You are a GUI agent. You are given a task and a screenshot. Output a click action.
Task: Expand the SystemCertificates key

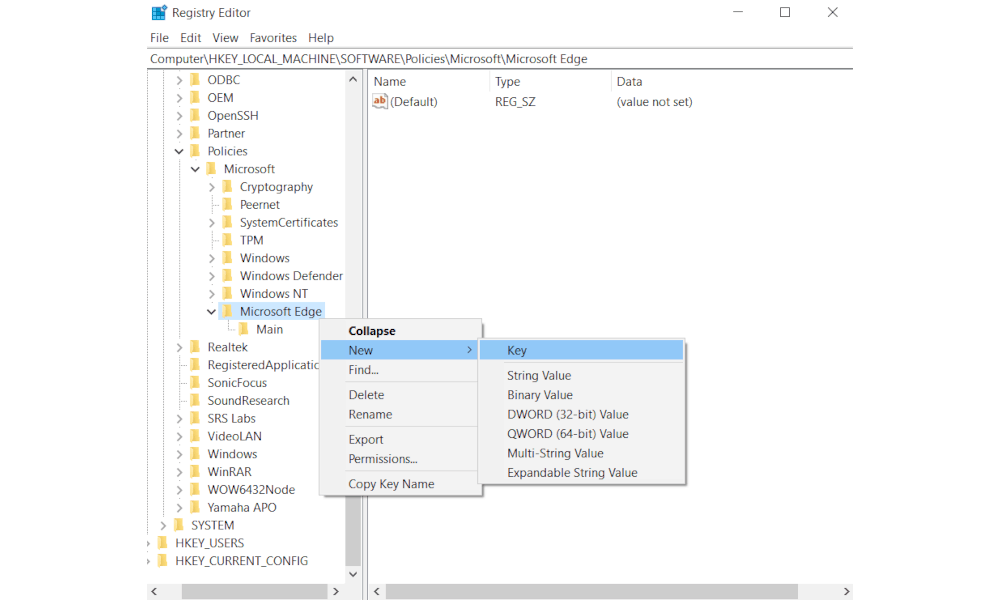point(212,223)
